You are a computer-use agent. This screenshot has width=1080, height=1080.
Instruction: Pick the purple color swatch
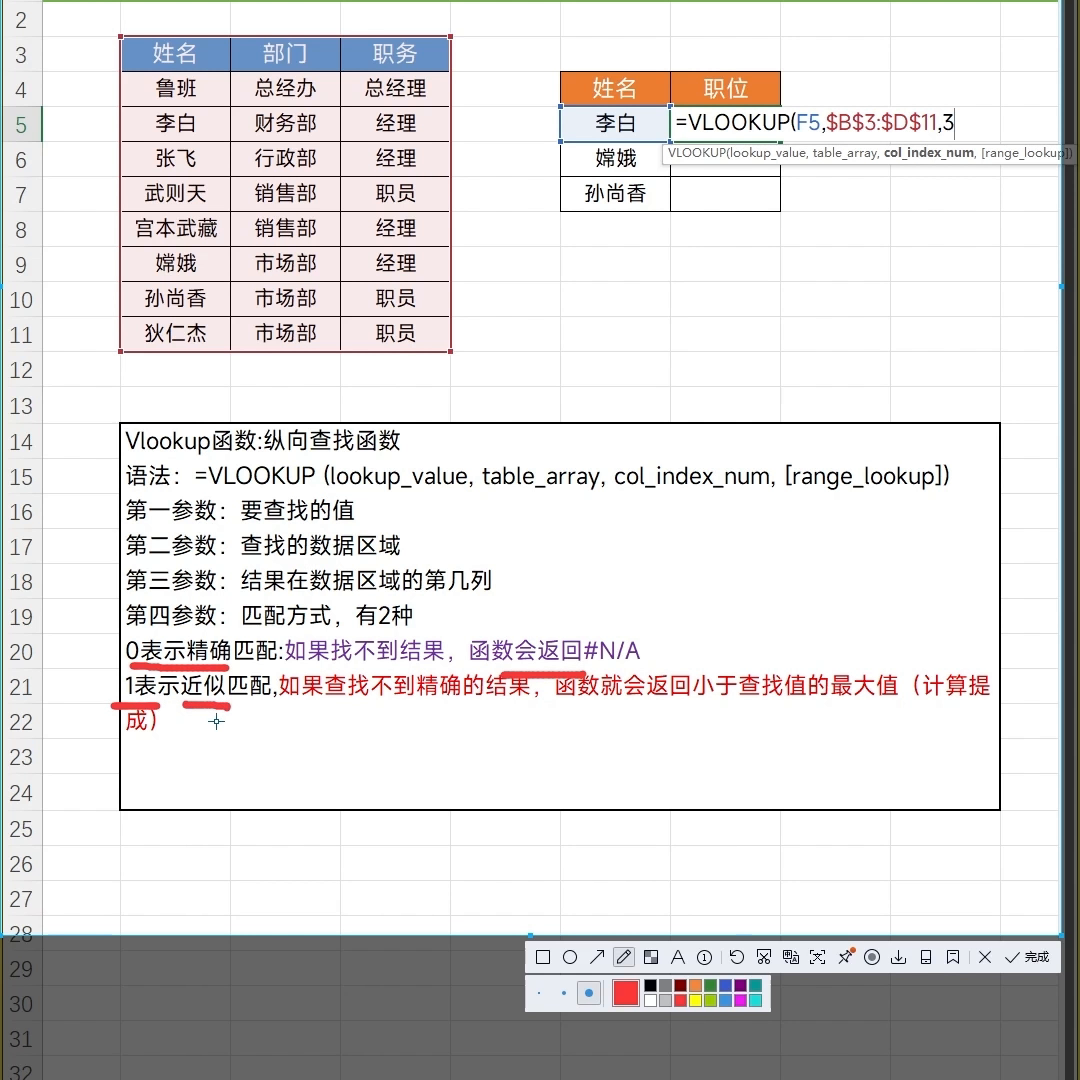[740, 986]
